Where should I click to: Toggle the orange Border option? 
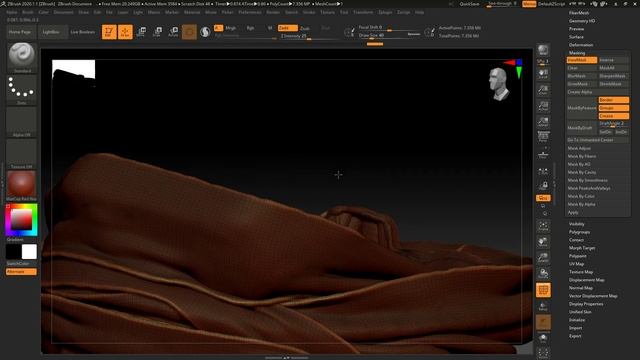click(613, 100)
